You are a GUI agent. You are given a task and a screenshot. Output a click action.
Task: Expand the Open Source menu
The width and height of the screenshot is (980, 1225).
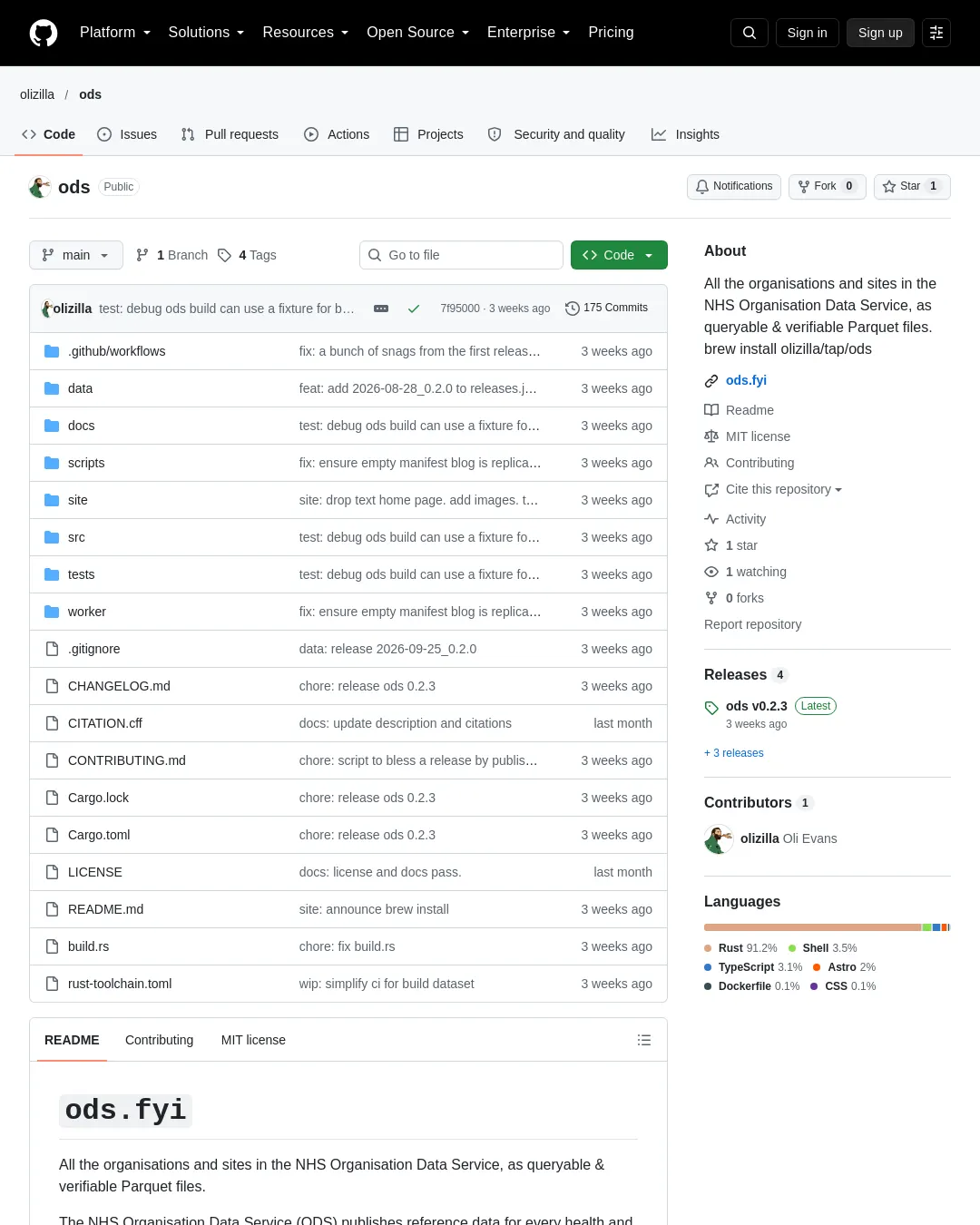[x=417, y=33]
